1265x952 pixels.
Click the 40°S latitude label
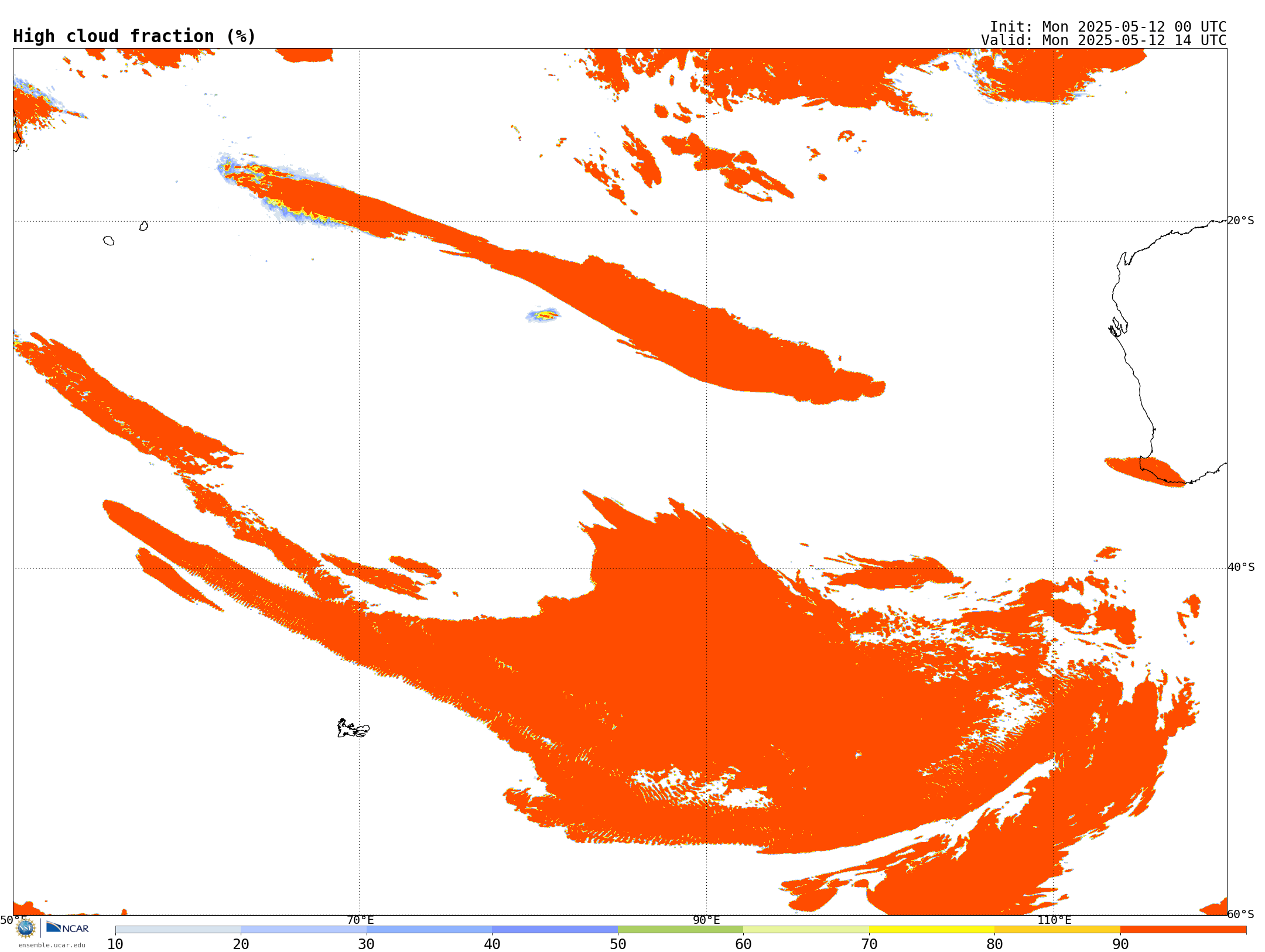[x=1241, y=567]
